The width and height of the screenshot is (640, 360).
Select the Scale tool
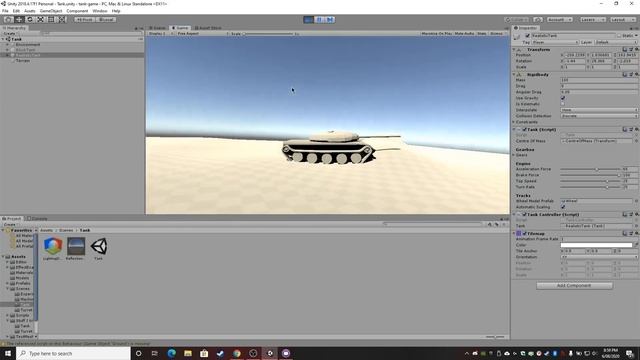click(40, 20)
